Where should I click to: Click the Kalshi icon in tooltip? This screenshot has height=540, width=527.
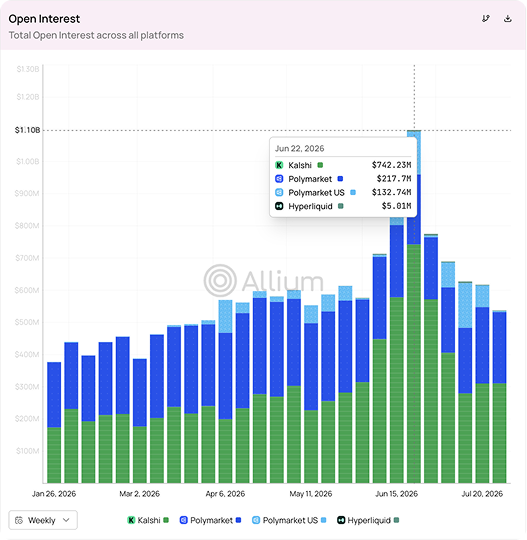point(279,165)
